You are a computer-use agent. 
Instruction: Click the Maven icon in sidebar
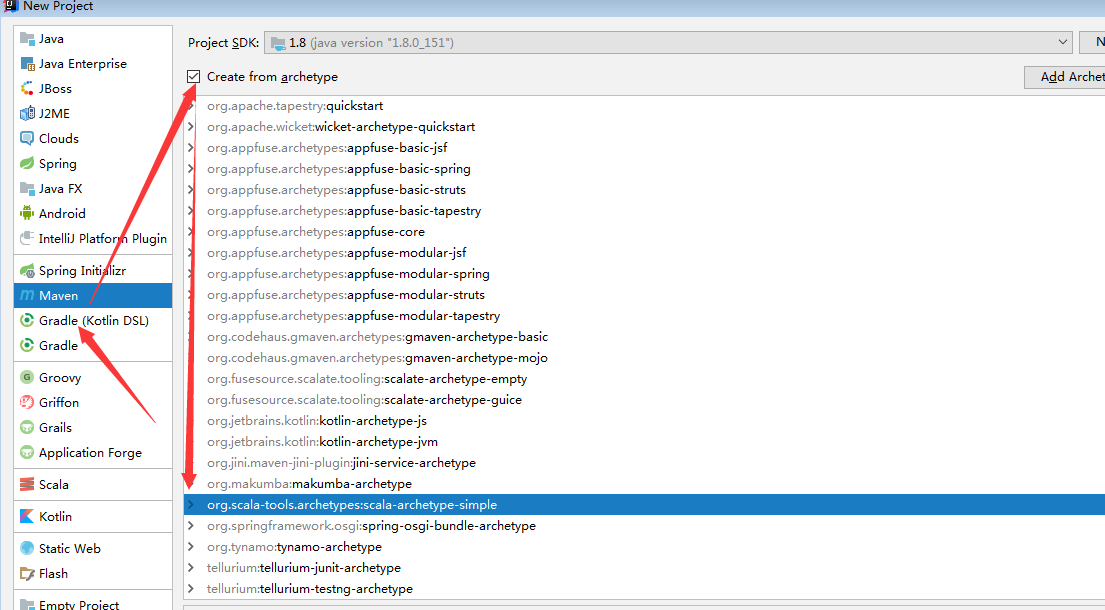tap(27, 296)
